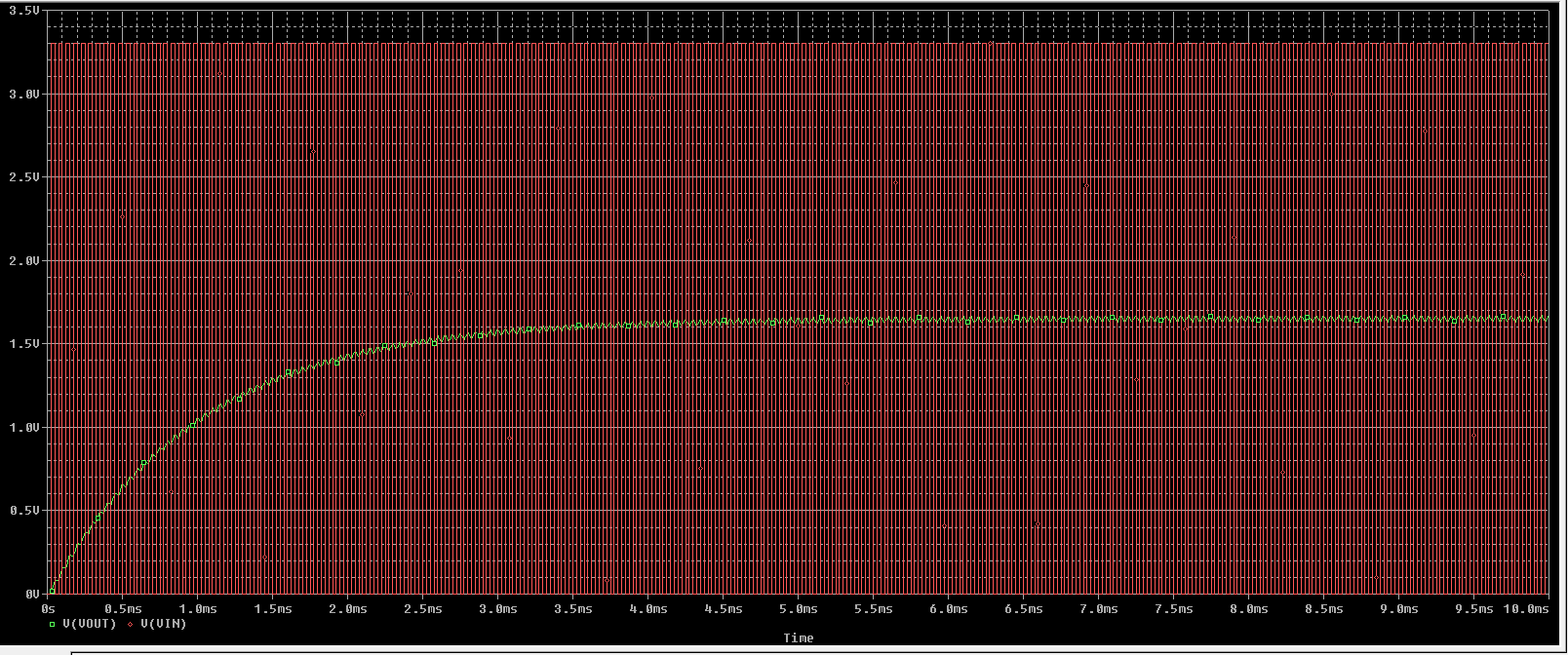Click the 7.5ms x-axis label

pos(1174,609)
